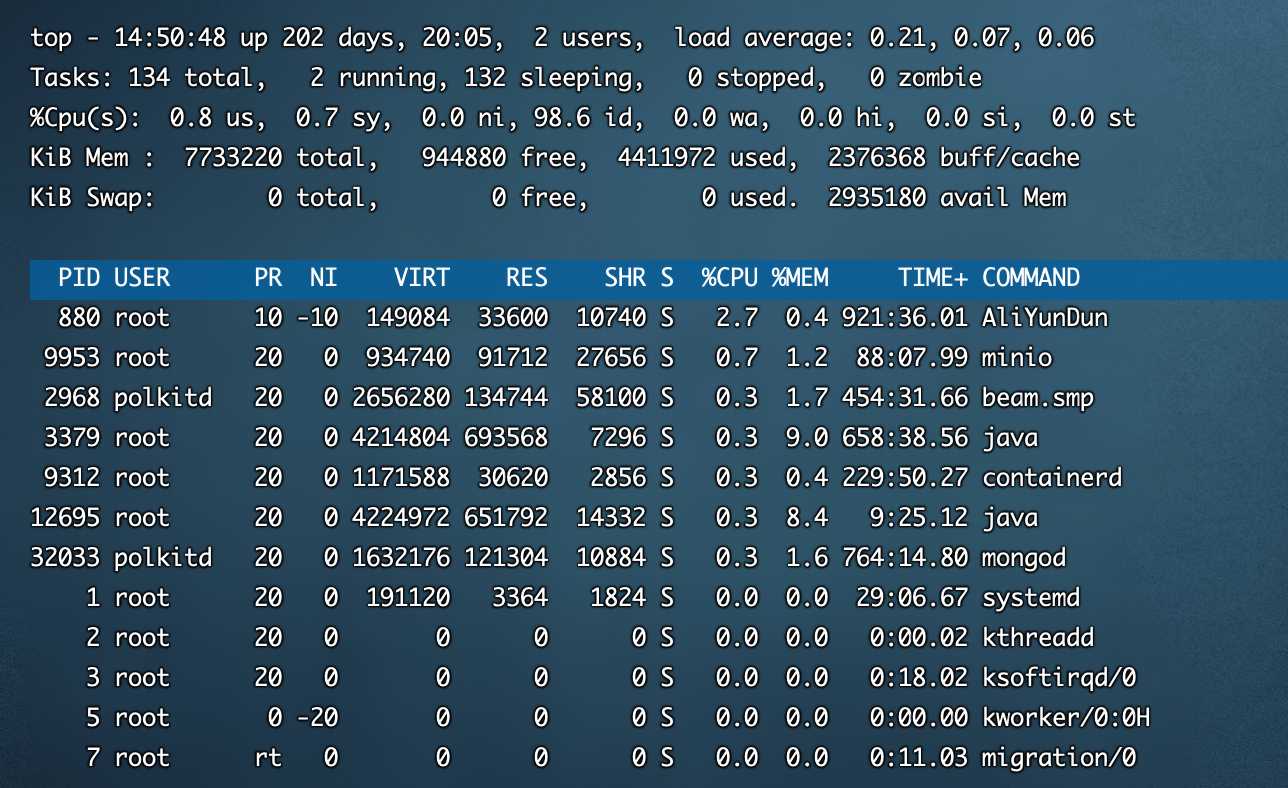Select the '2376368 buff/cache' value
This screenshot has width=1288, height=788.
click(x=954, y=158)
